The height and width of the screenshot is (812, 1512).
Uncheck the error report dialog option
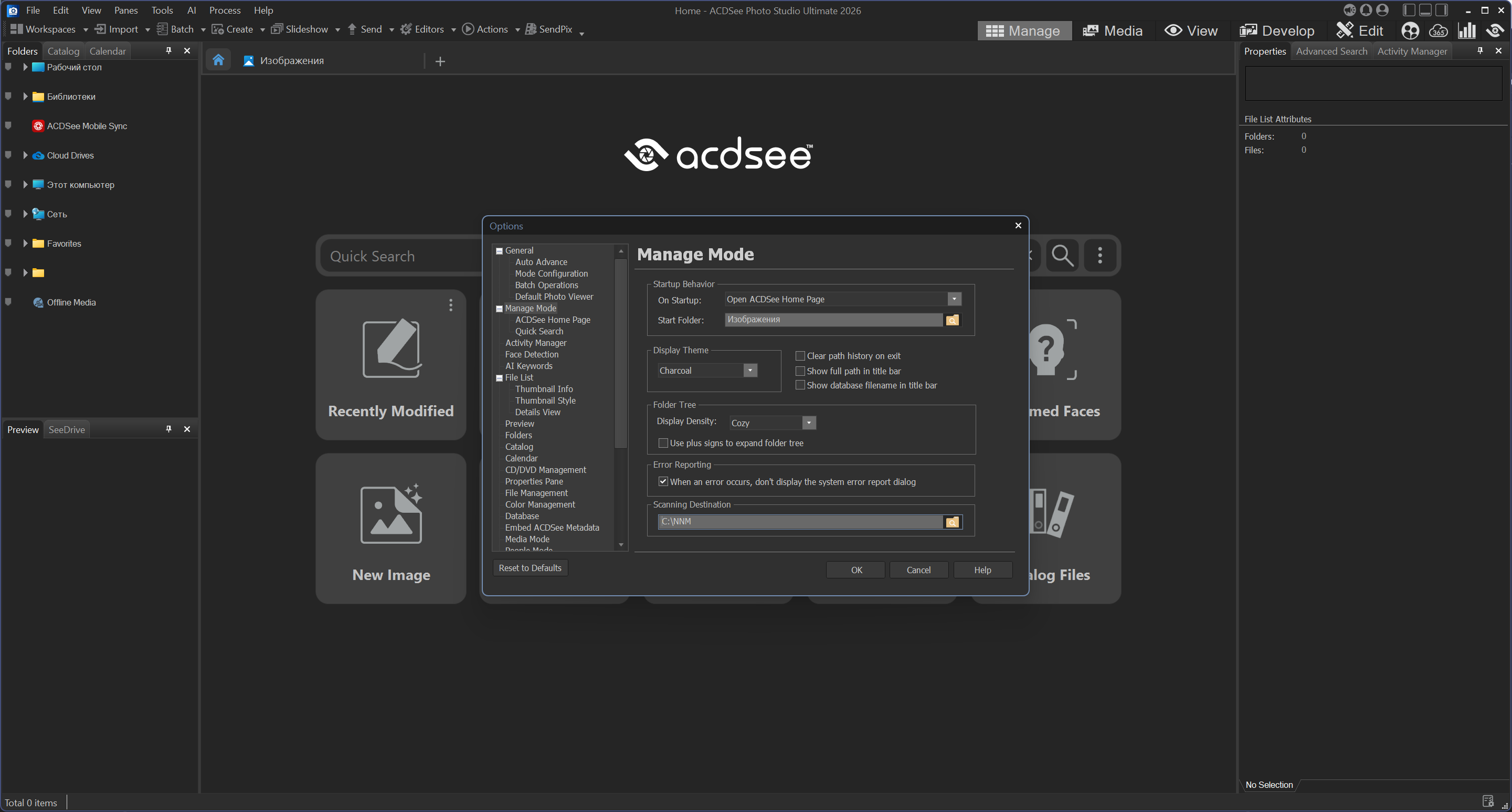tap(663, 481)
